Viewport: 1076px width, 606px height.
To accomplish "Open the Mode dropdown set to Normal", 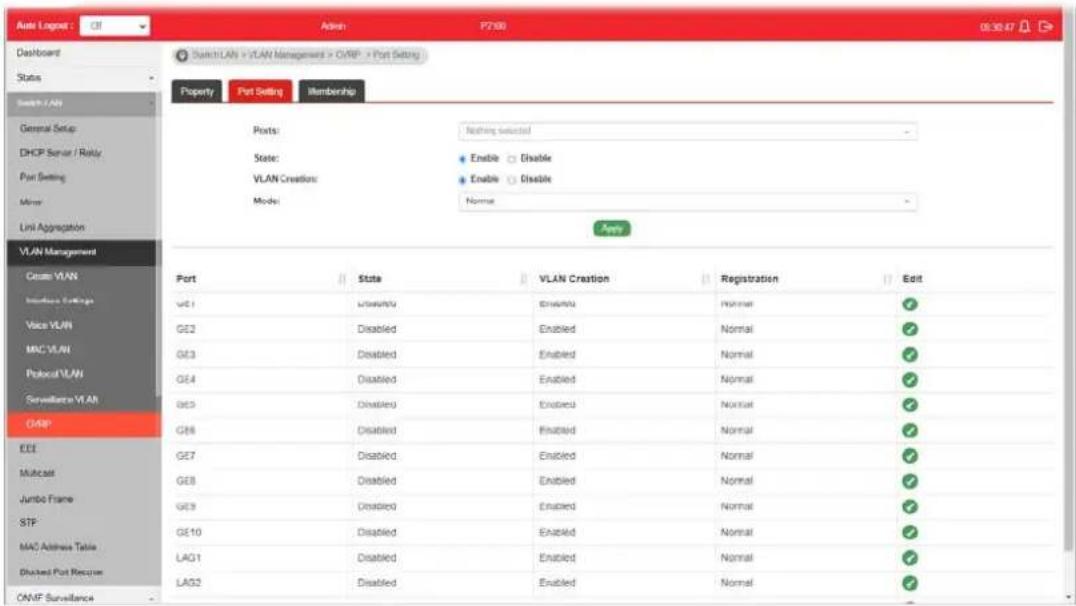I will [687, 201].
